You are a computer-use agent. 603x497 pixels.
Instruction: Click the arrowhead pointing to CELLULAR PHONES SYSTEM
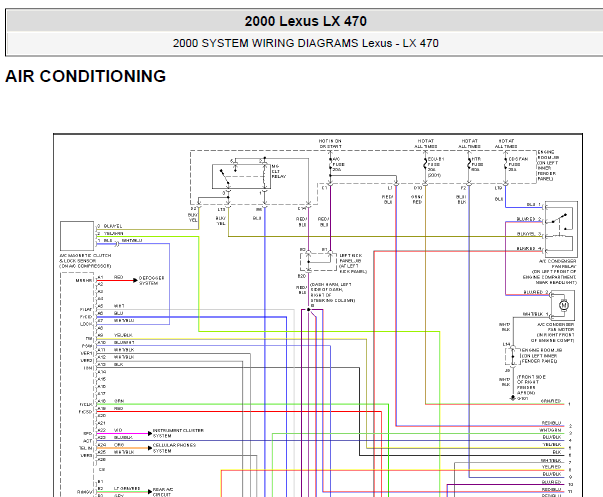pyautogui.click(x=150, y=448)
